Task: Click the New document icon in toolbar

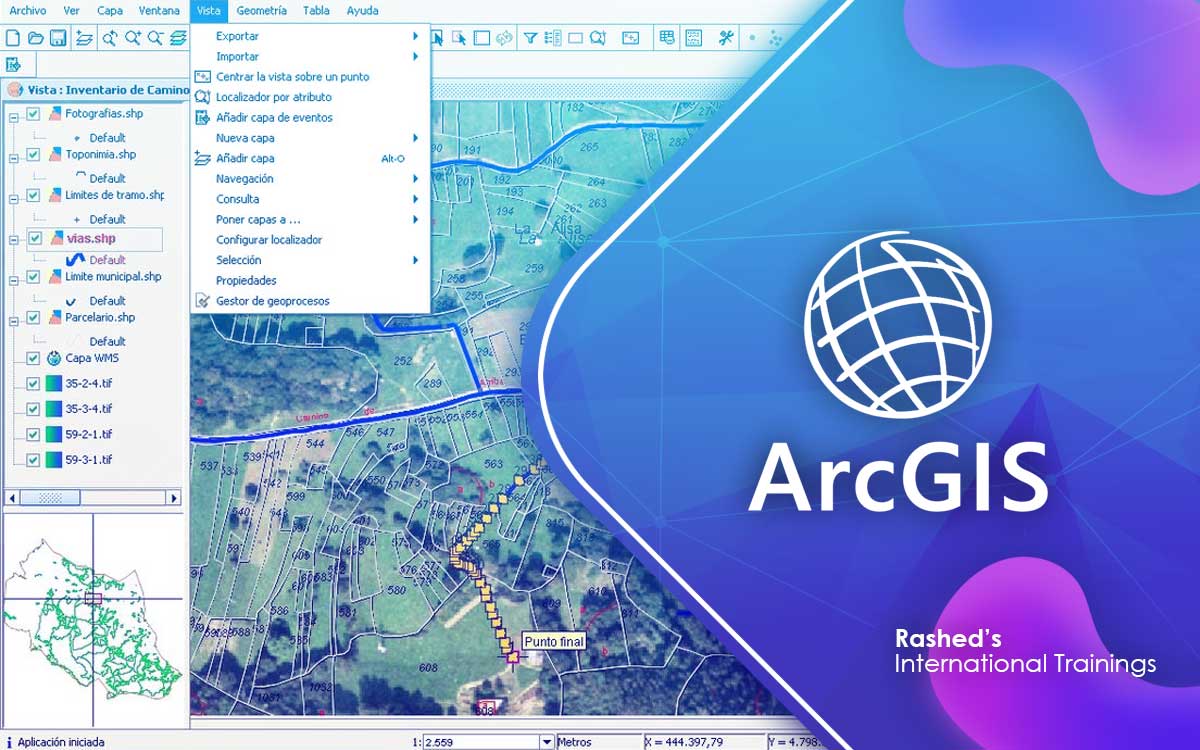Action: 13,38
